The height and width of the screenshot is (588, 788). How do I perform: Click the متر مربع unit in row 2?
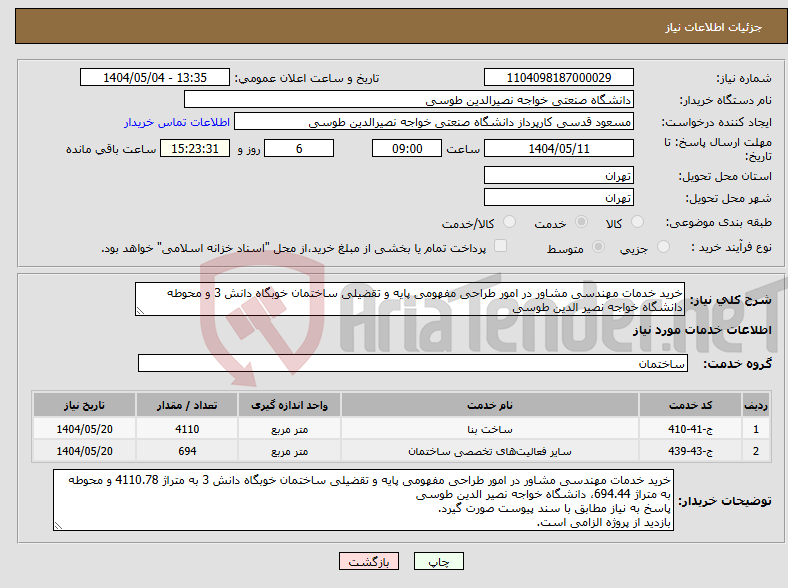click(289, 451)
